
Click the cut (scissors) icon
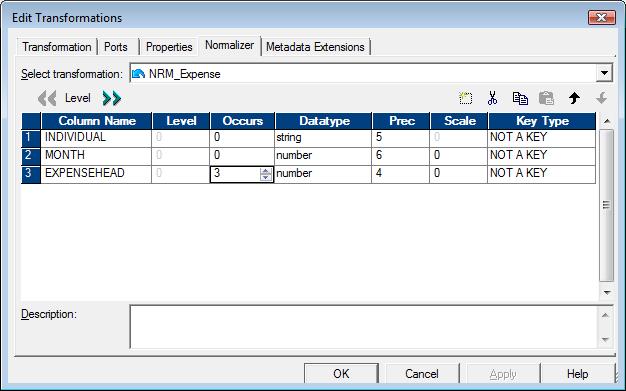pyautogui.click(x=492, y=98)
